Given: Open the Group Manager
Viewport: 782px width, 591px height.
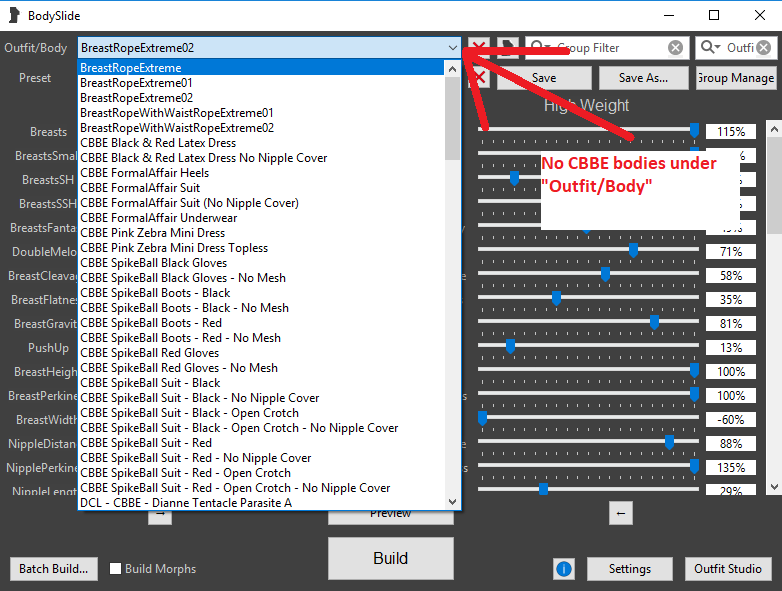Looking at the screenshot, I should click(x=736, y=78).
